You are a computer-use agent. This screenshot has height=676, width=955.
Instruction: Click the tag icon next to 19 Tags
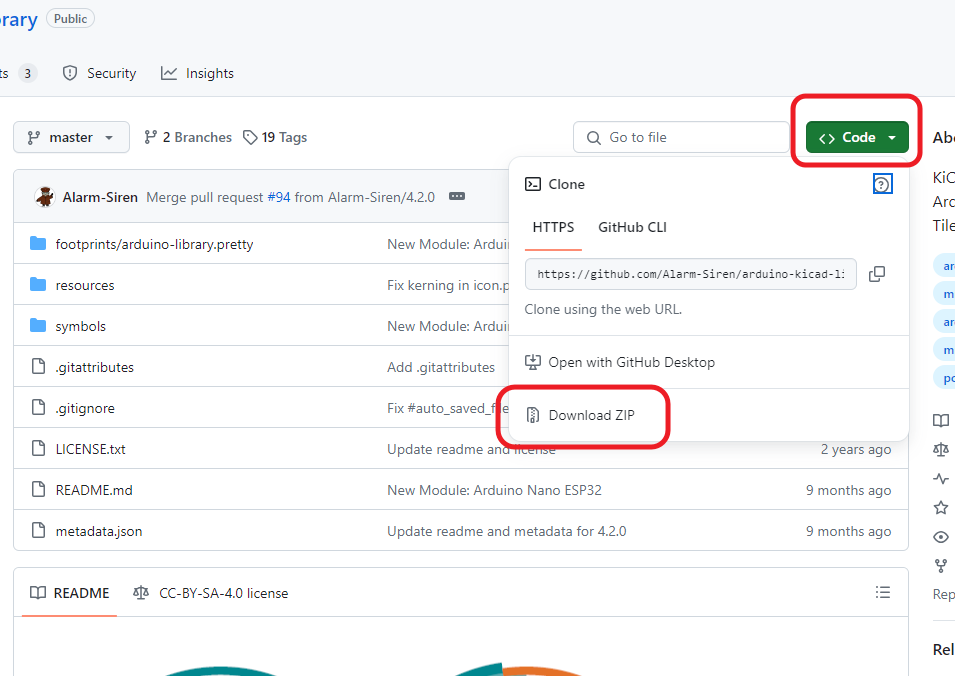[x=250, y=138]
